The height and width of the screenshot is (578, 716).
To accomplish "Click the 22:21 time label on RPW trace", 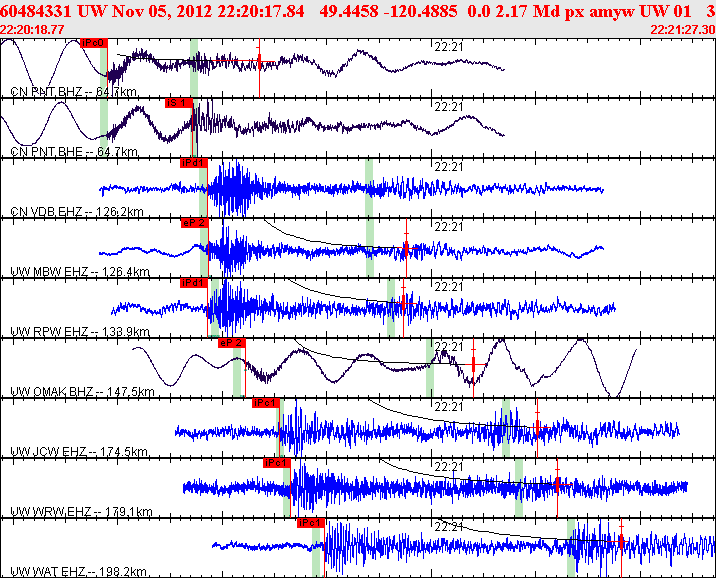I will (x=448, y=287).
